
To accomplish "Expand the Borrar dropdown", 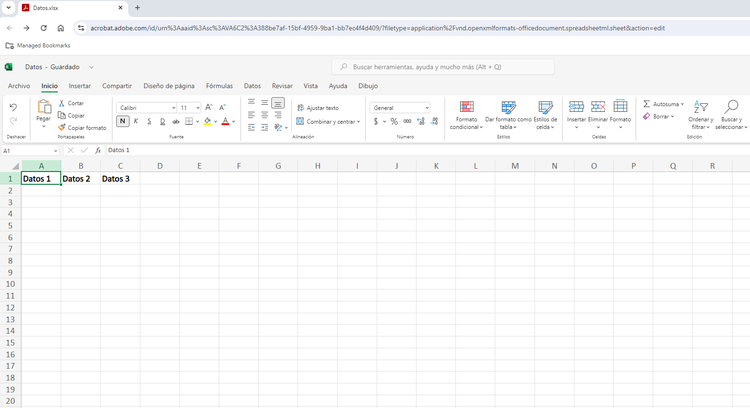I will pyautogui.click(x=673, y=116).
